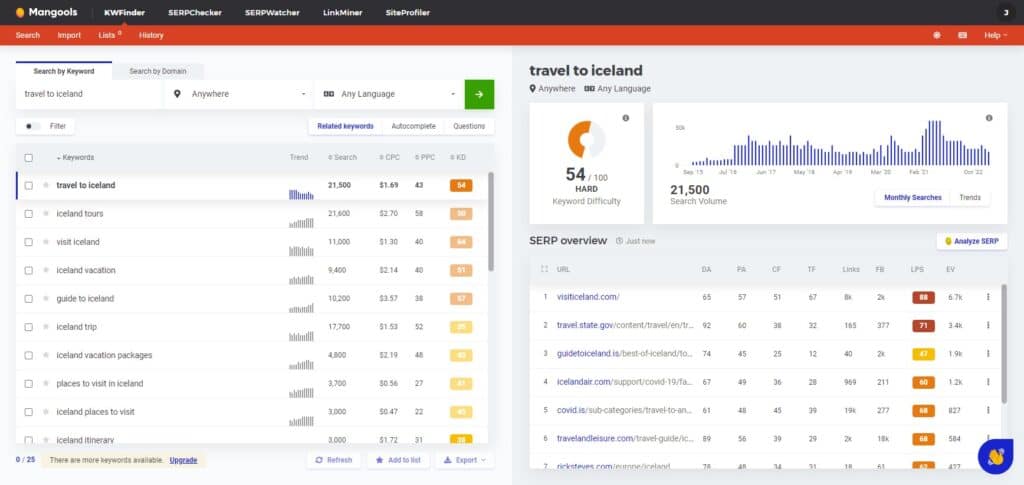Click the keyword search input field

pyautogui.click(x=90, y=94)
